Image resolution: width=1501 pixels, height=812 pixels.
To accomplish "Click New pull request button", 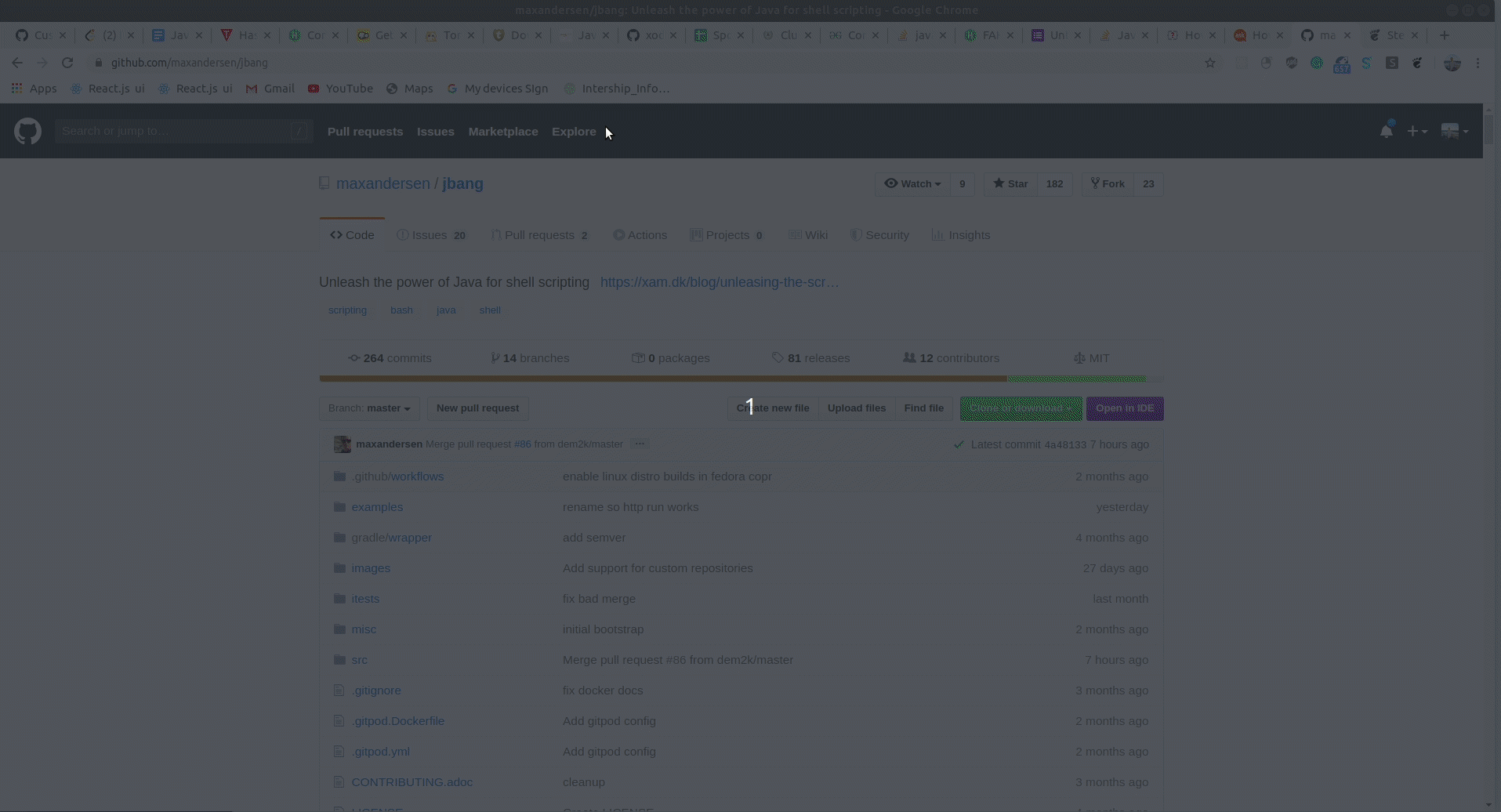I will [x=477, y=408].
